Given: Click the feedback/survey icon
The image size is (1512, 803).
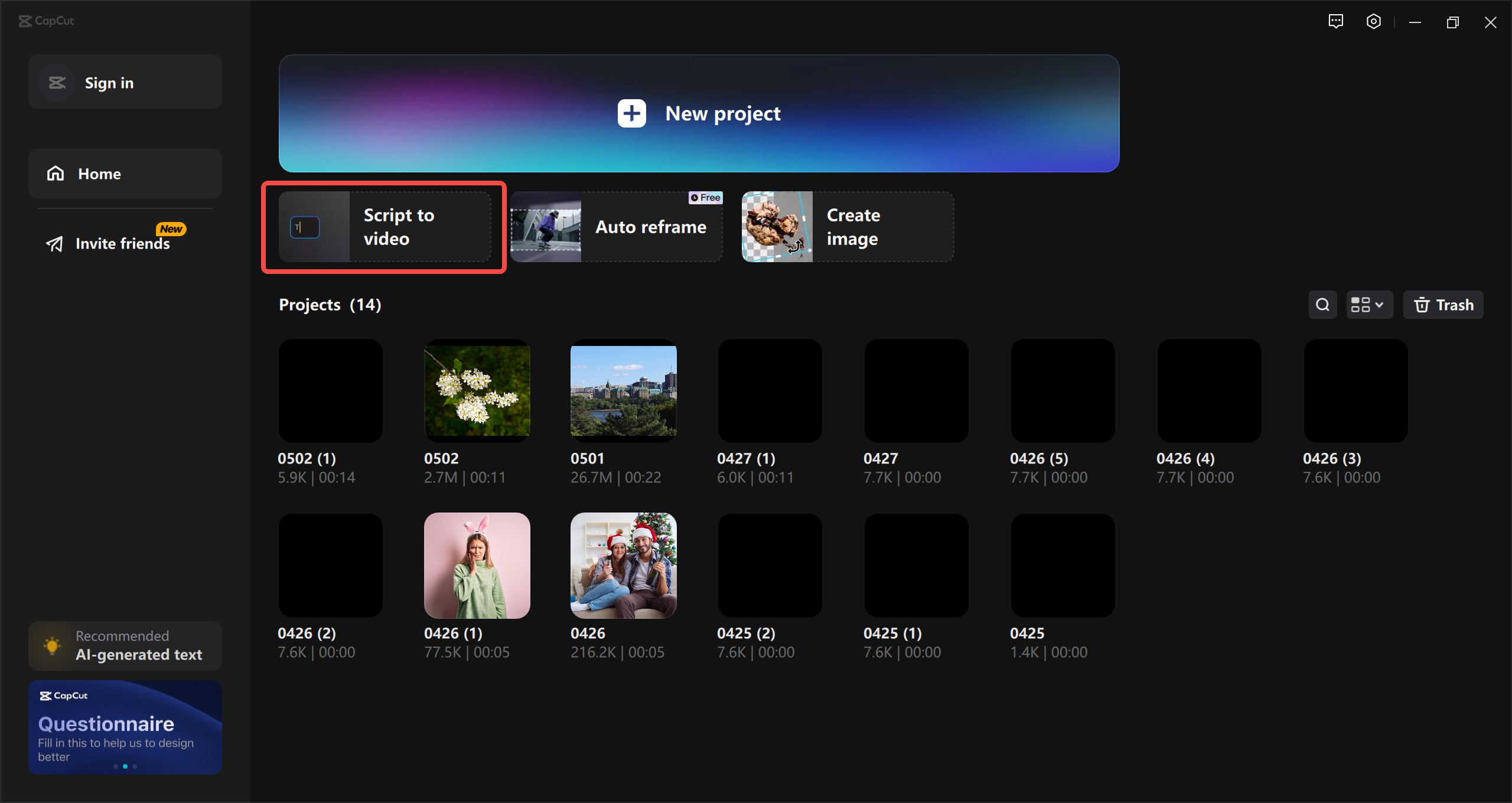Looking at the screenshot, I should [1335, 20].
